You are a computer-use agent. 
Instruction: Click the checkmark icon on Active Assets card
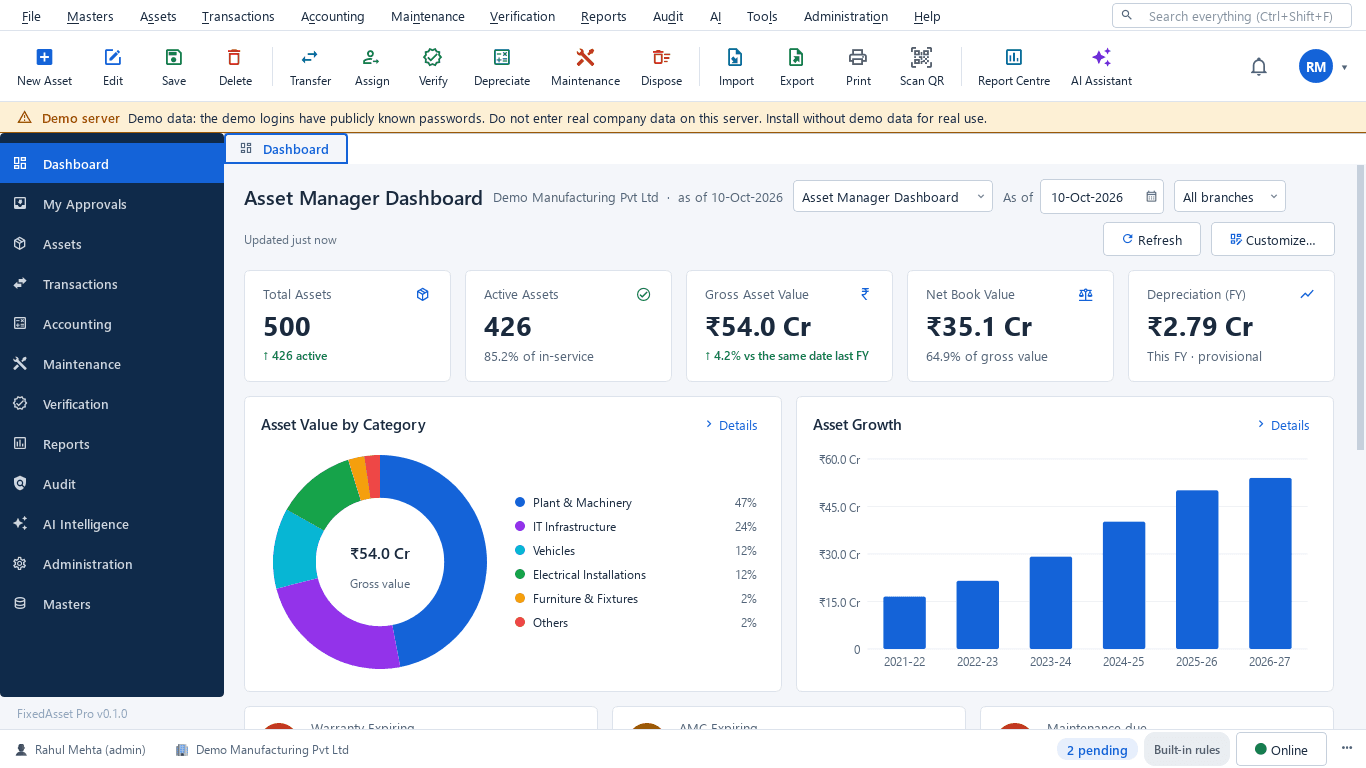click(644, 294)
